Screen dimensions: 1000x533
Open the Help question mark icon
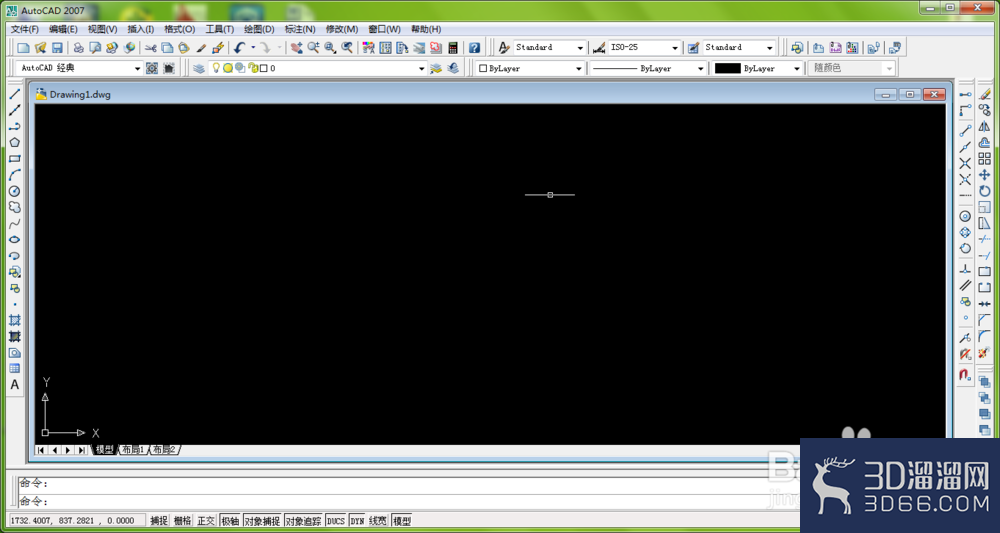tap(474, 48)
